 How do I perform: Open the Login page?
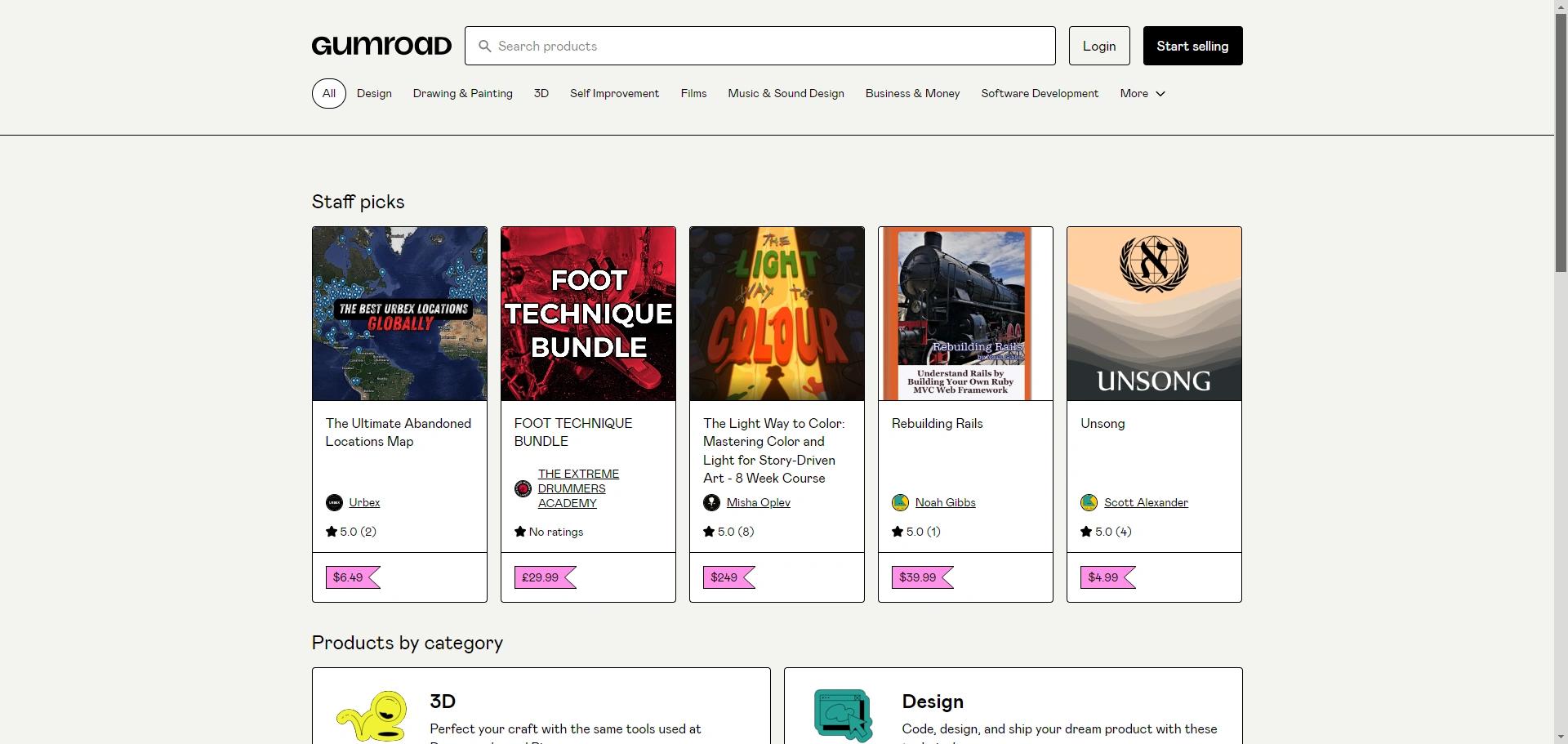pyautogui.click(x=1099, y=46)
